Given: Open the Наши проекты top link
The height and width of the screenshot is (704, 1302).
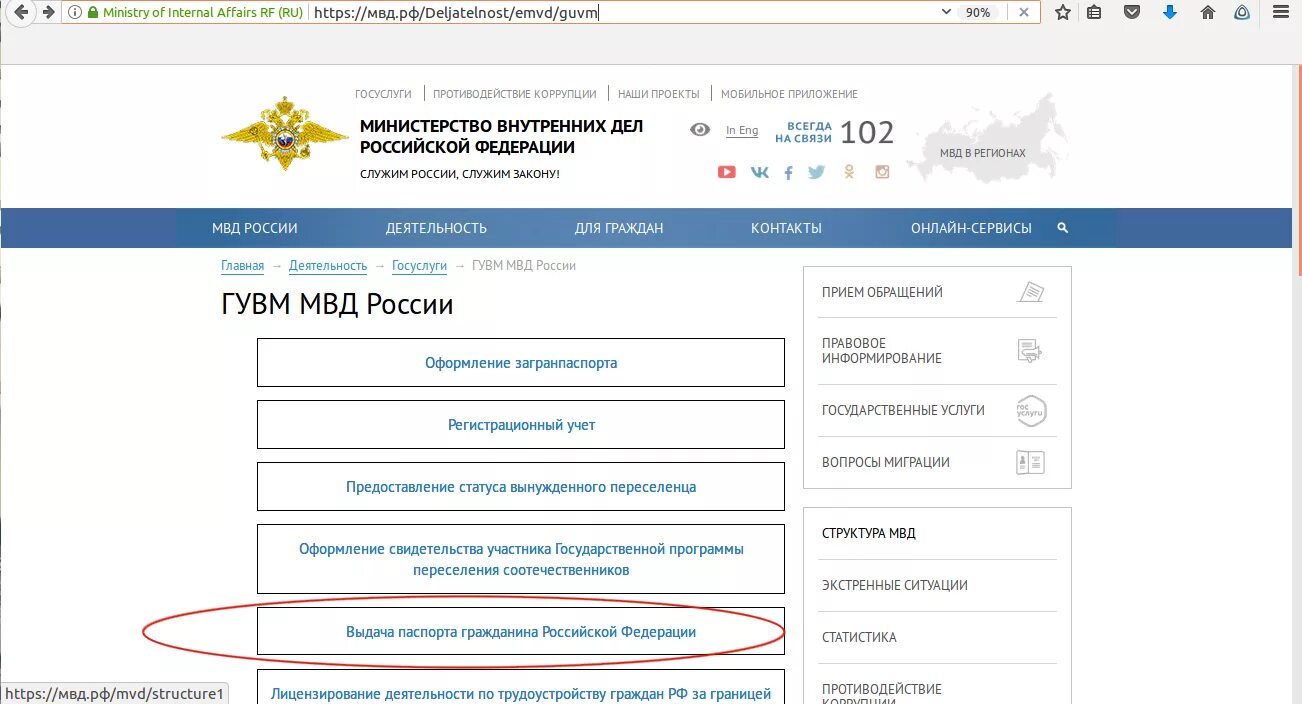Looking at the screenshot, I should click(x=658, y=94).
